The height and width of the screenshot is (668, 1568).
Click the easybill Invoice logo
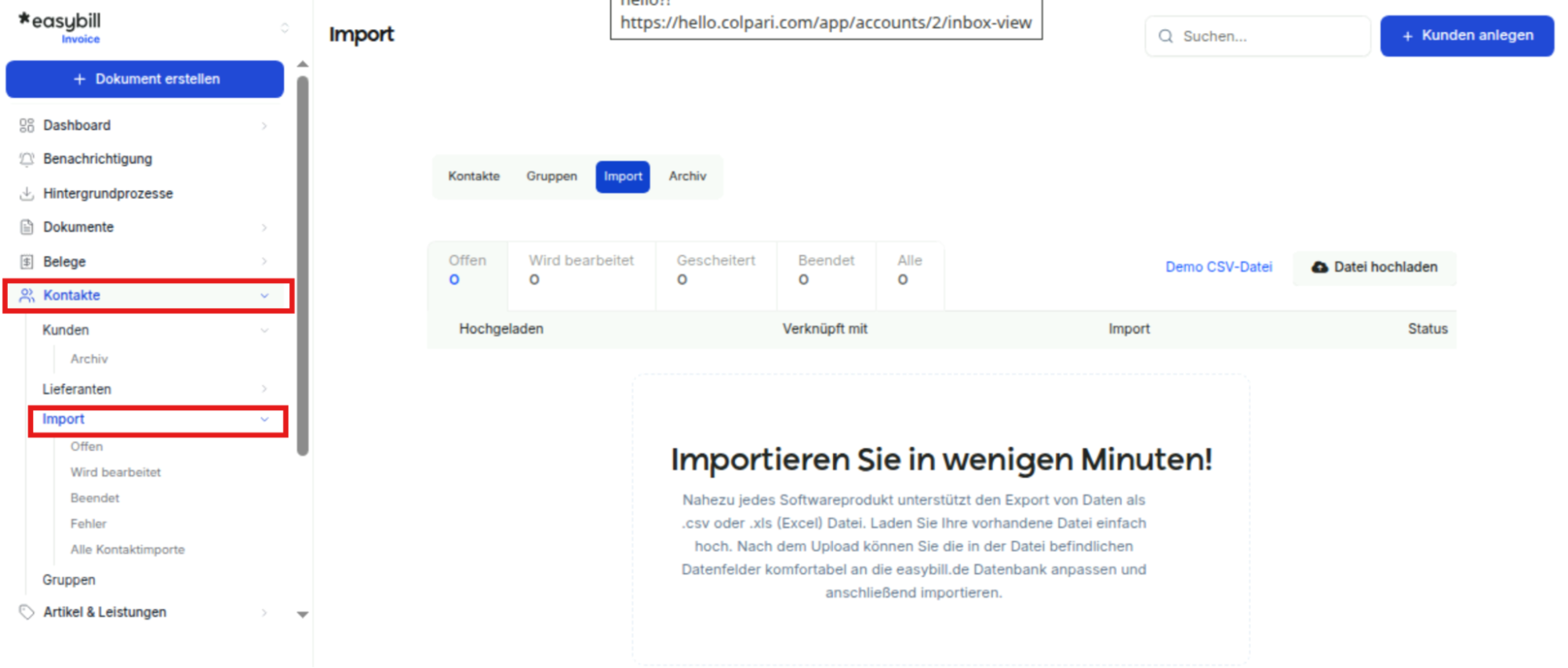click(60, 27)
